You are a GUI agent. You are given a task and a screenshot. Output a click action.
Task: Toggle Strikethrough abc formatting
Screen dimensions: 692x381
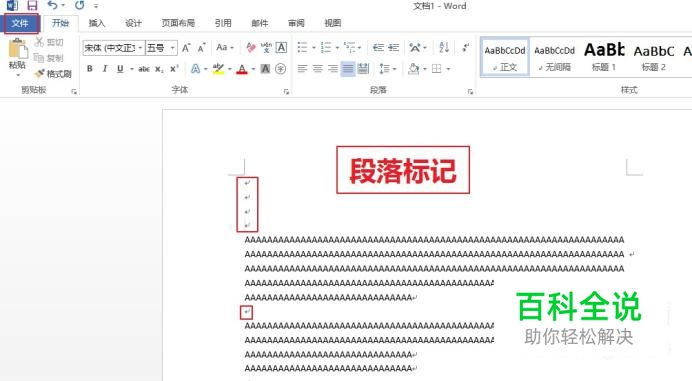click(x=144, y=69)
